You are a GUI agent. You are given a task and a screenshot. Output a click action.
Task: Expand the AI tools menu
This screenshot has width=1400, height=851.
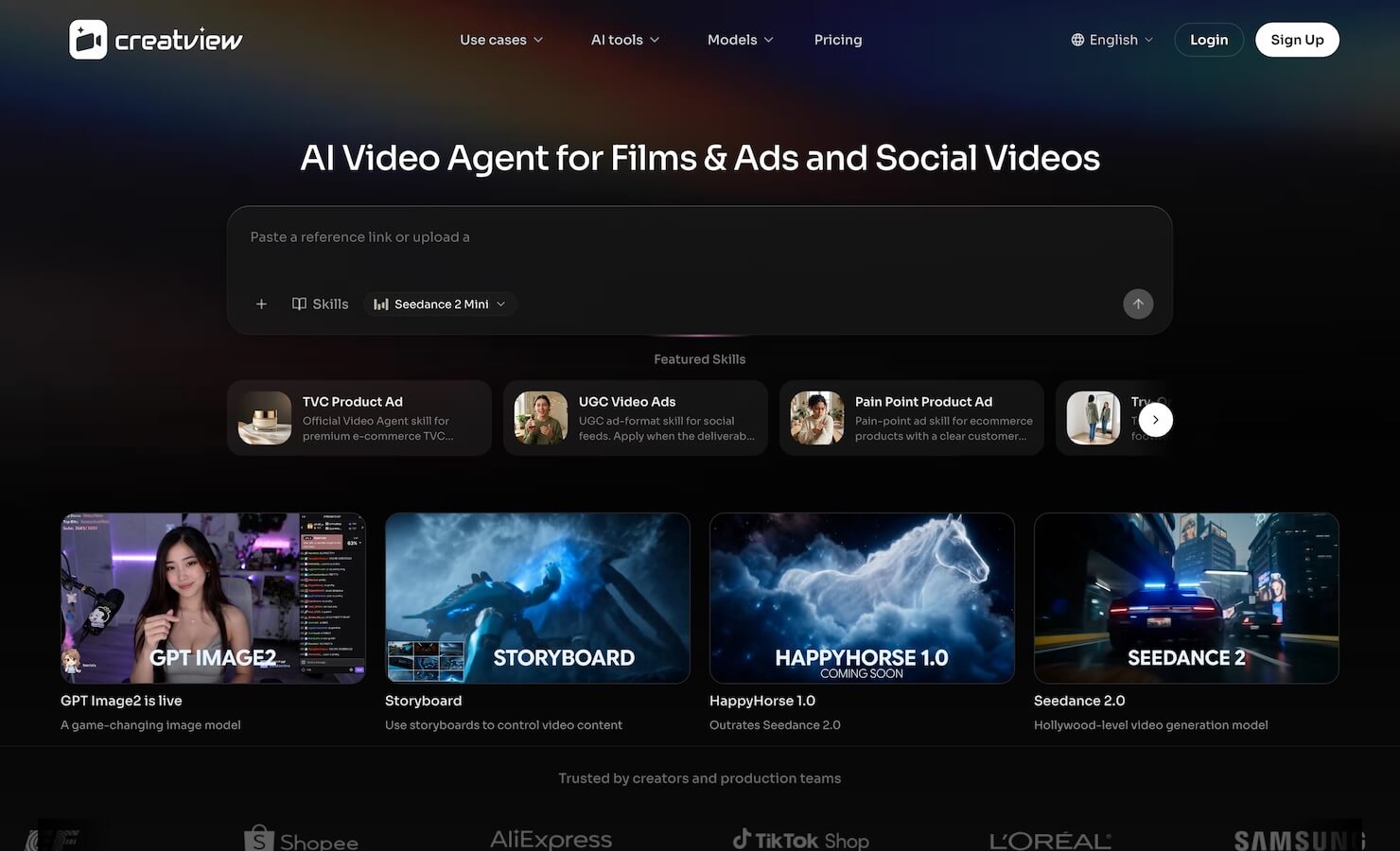pos(625,40)
